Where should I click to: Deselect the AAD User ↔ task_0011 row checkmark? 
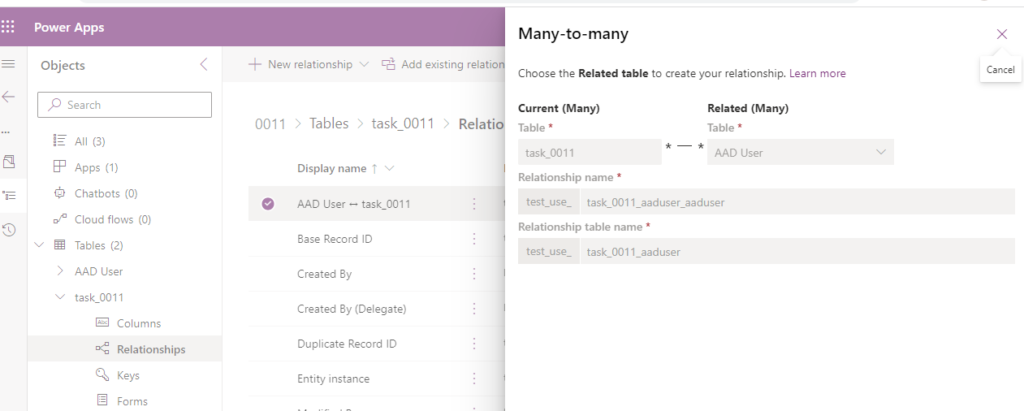point(268,204)
